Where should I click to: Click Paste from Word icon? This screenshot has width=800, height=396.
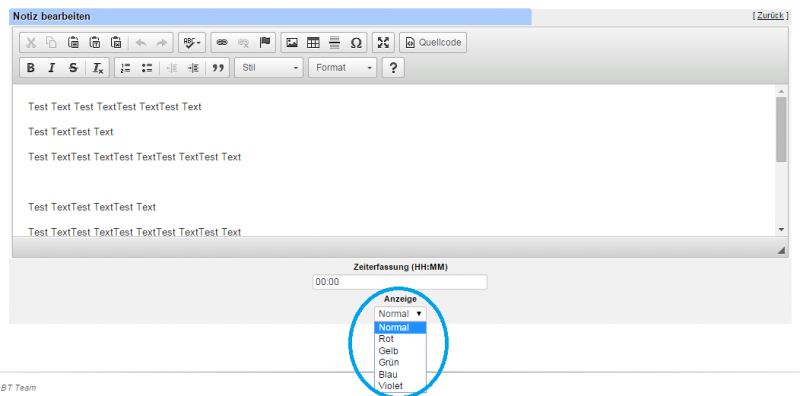pos(116,43)
